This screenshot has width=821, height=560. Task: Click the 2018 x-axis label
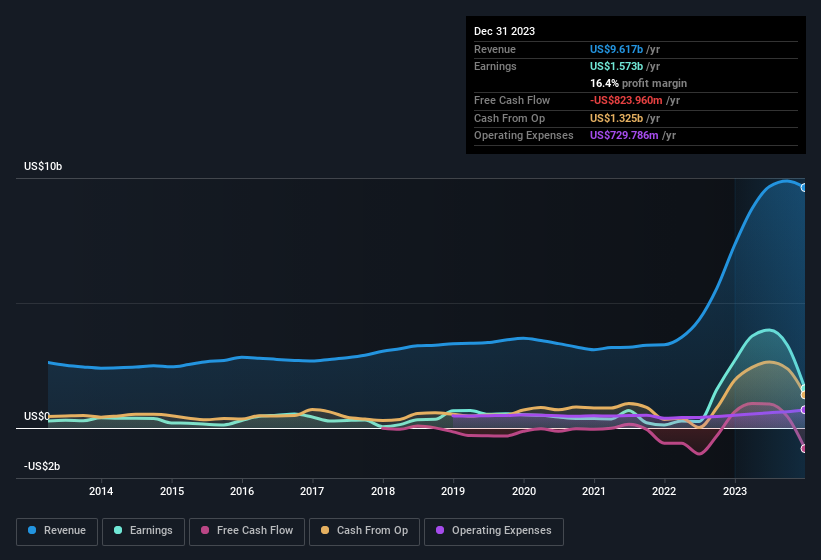coord(383,491)
